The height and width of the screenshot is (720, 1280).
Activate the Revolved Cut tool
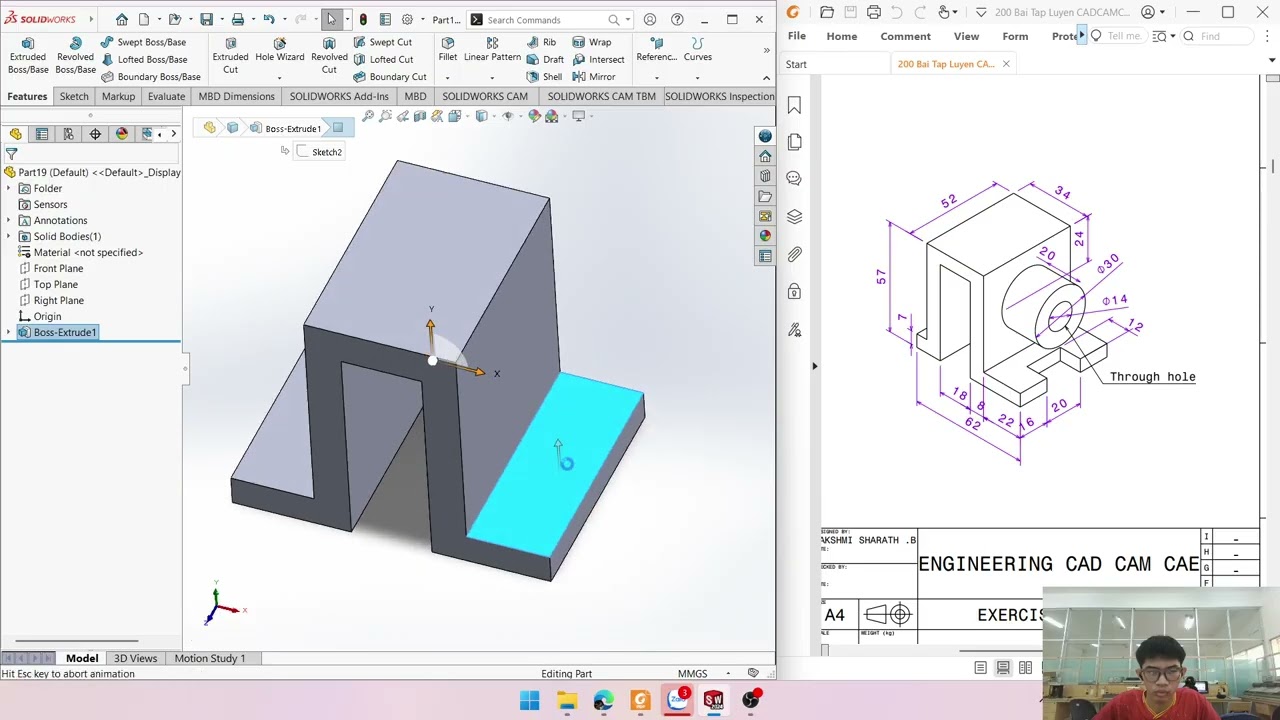tap(329, 56)
